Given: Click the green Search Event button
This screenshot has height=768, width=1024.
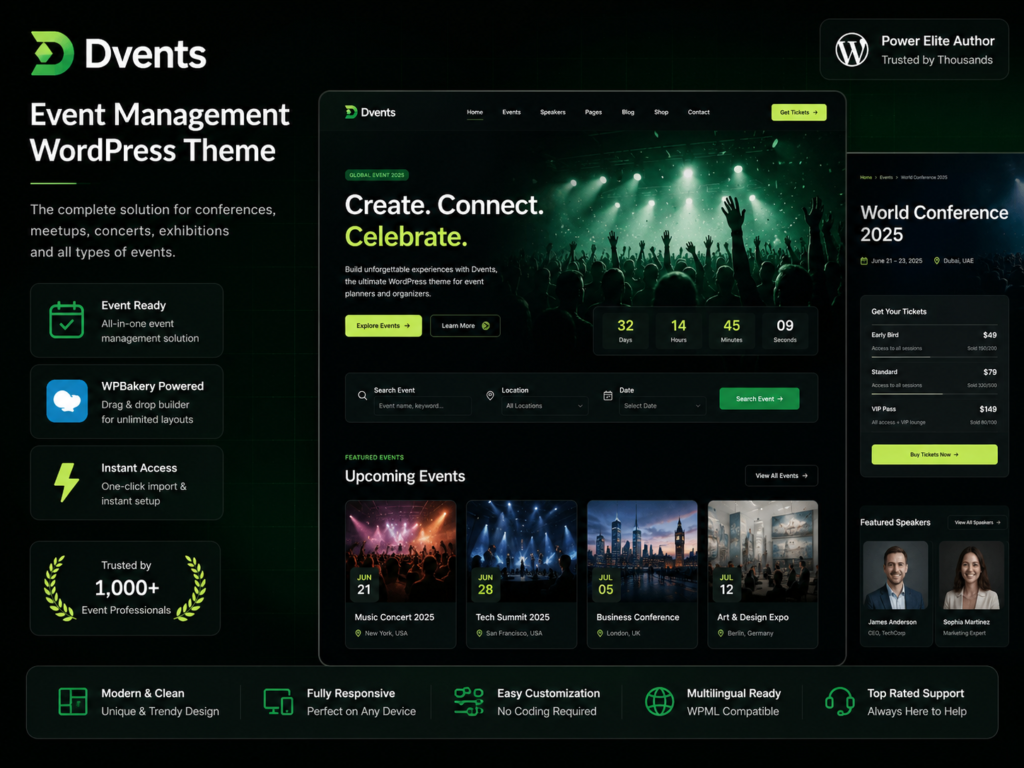Looking at the screenshot, I should click(759, 398).
